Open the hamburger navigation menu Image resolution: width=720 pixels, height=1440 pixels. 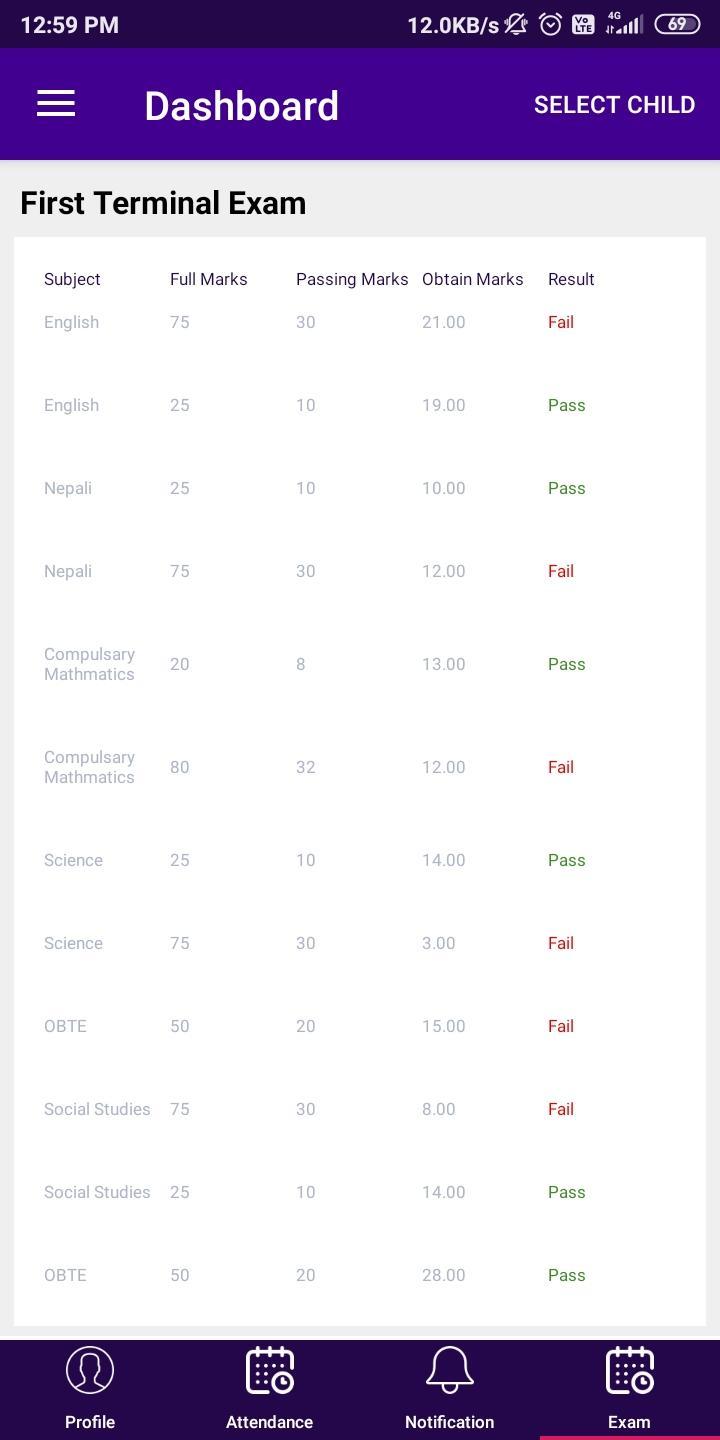pos(56,104)
